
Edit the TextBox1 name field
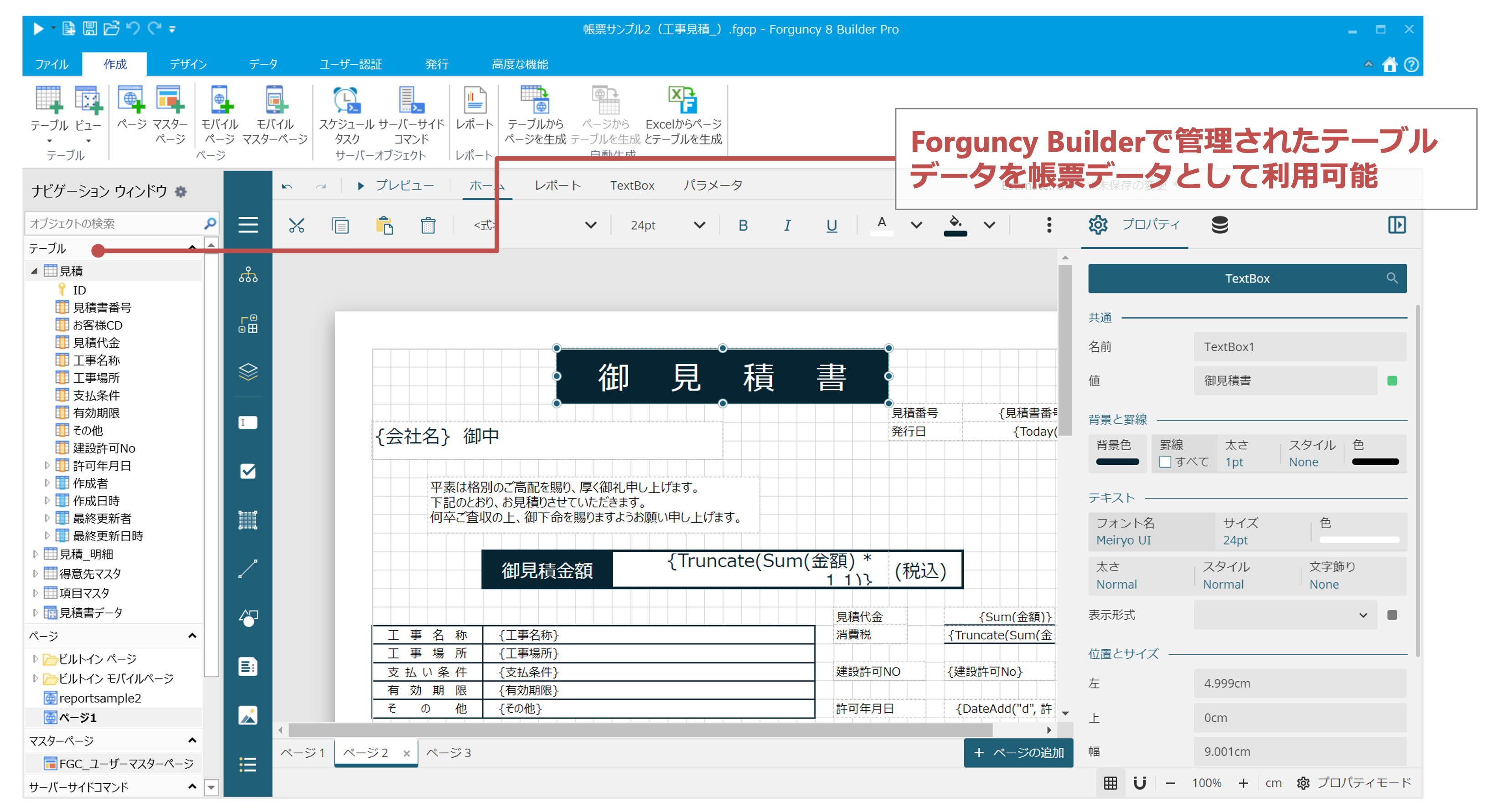1301,346
